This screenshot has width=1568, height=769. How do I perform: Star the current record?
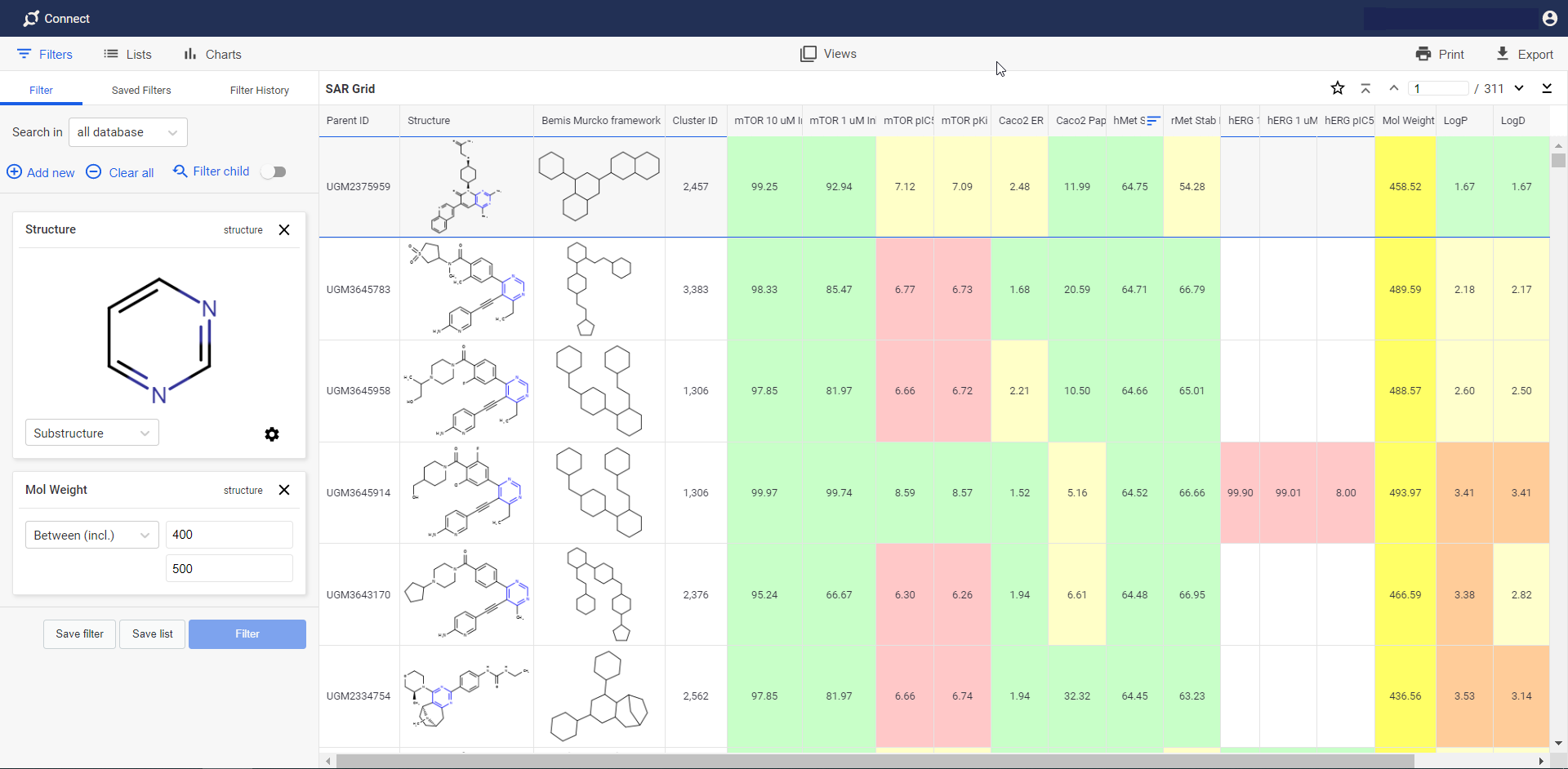point(1338,88)
